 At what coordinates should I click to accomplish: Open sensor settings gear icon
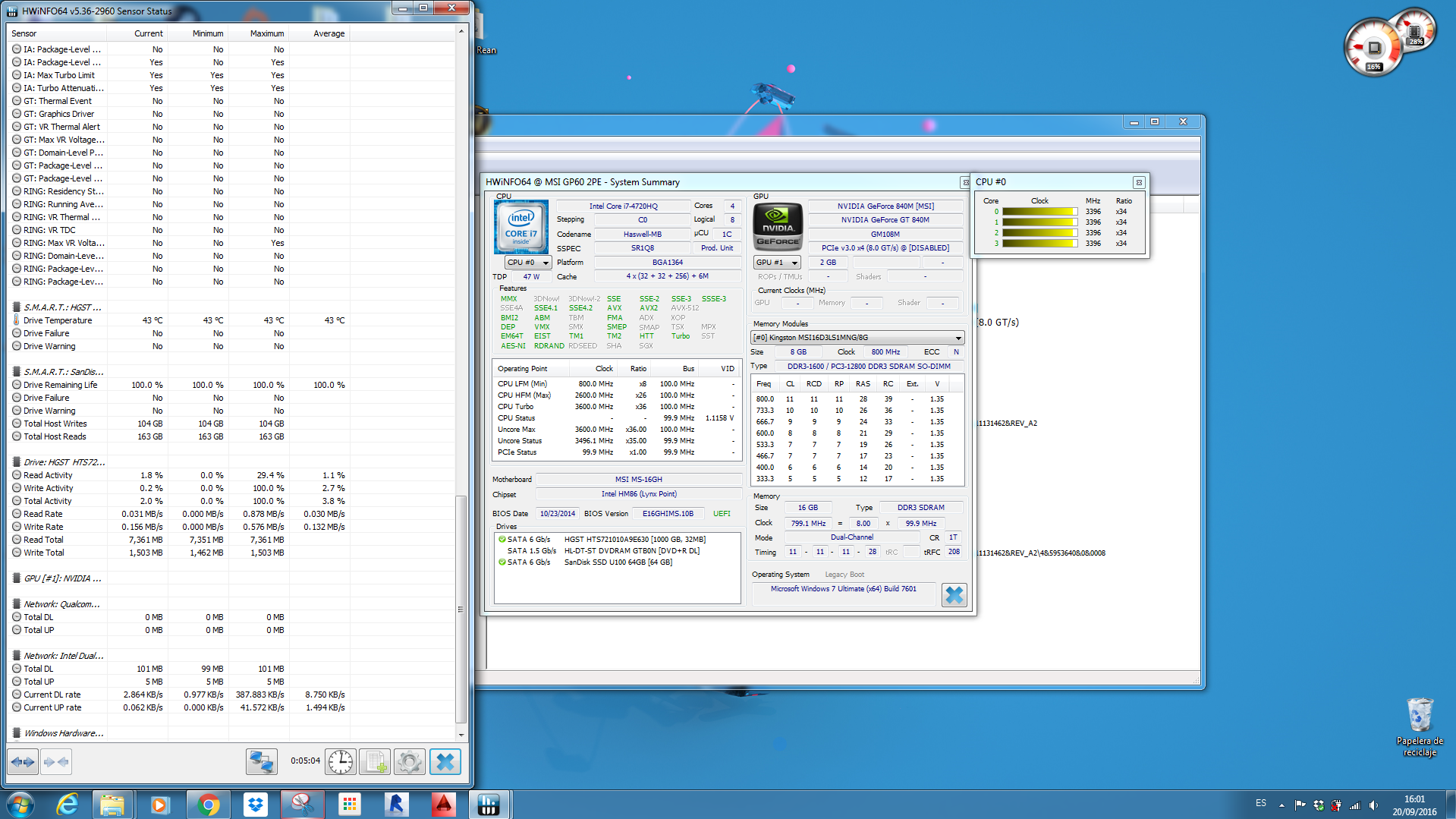(x=409, y=761)
